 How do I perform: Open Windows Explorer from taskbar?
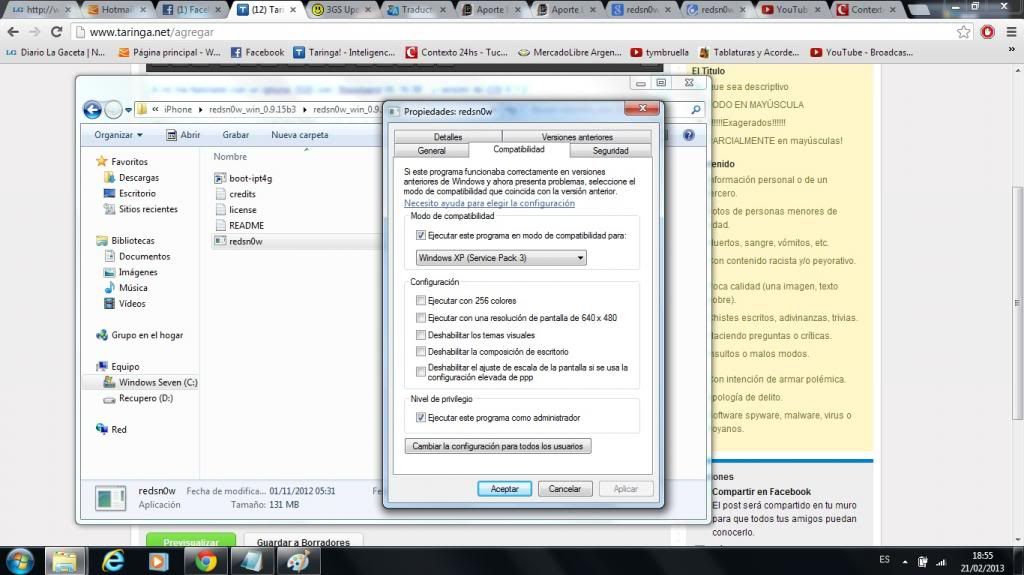(65, 561)
